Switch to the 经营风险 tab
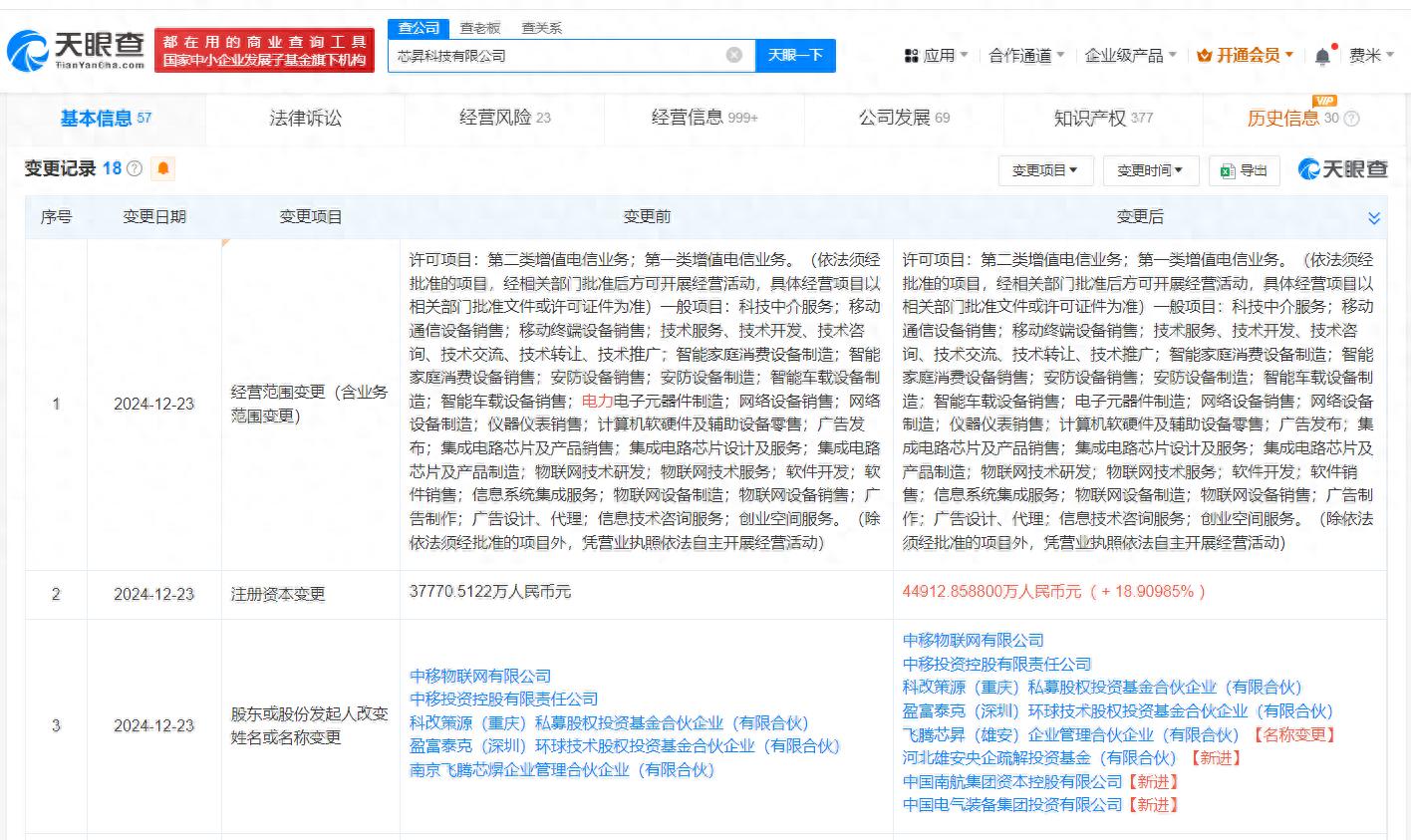The image size is (1411, 840). click(x=504, y=118)
